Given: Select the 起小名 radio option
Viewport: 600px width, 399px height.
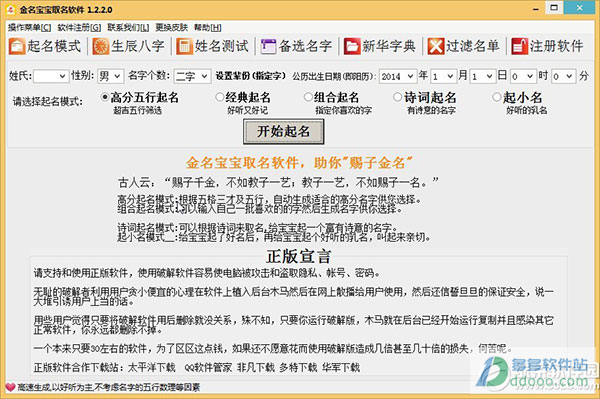Looking at the screenshot, I should pos(496,97).
